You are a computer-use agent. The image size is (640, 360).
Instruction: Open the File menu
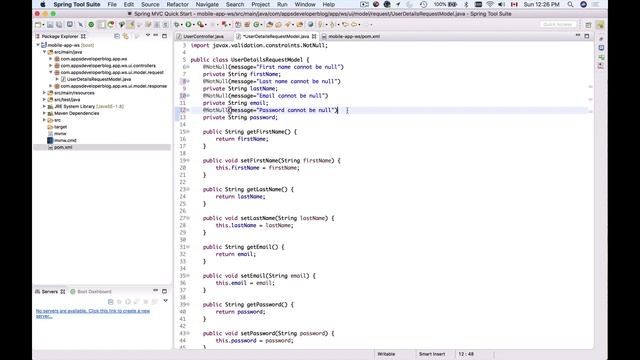coord(112,4)
